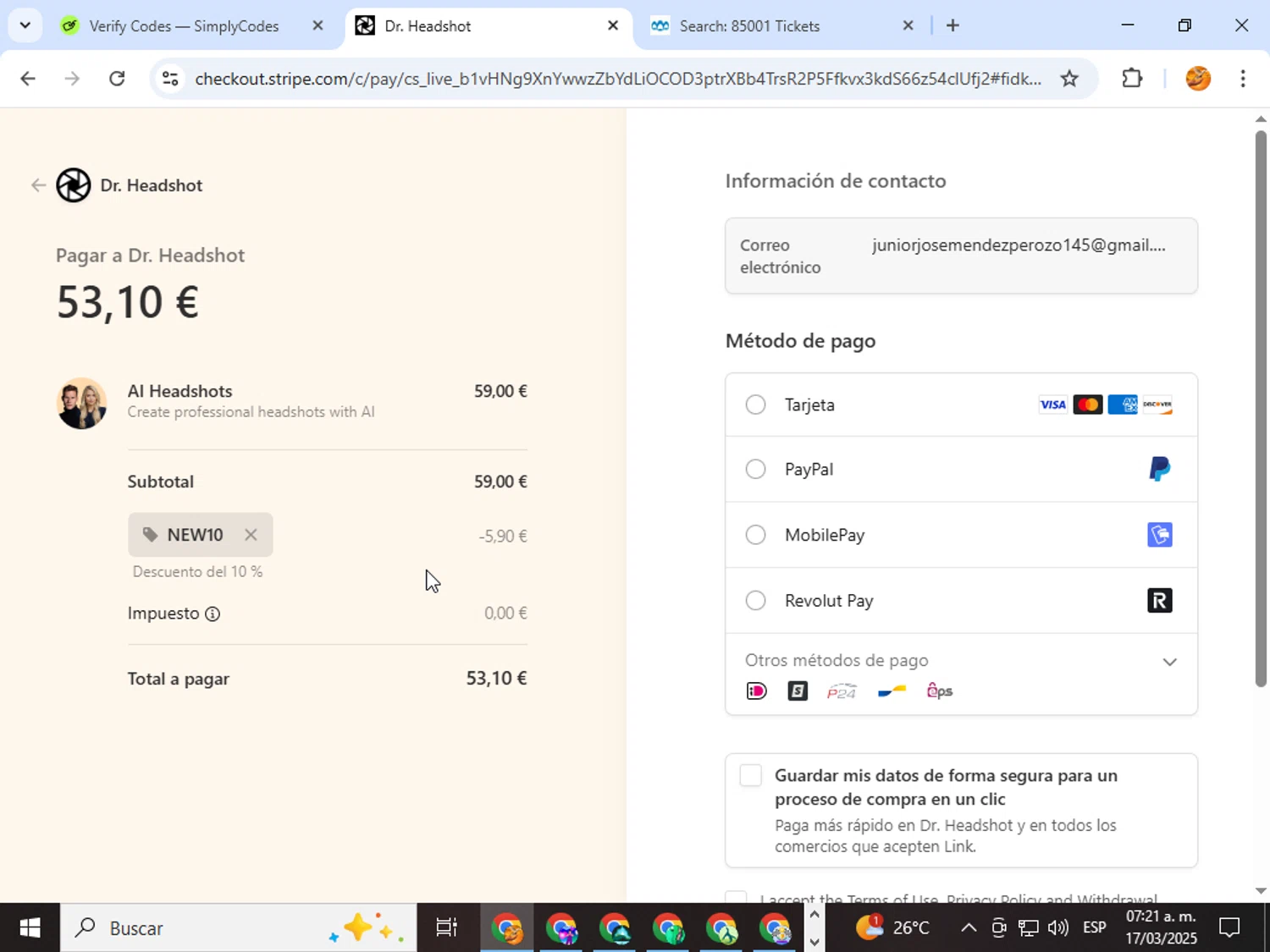Open the browser extensions menu
Screen dimensions: 1270x952
pyautogui.click(x=1132, y=79)
